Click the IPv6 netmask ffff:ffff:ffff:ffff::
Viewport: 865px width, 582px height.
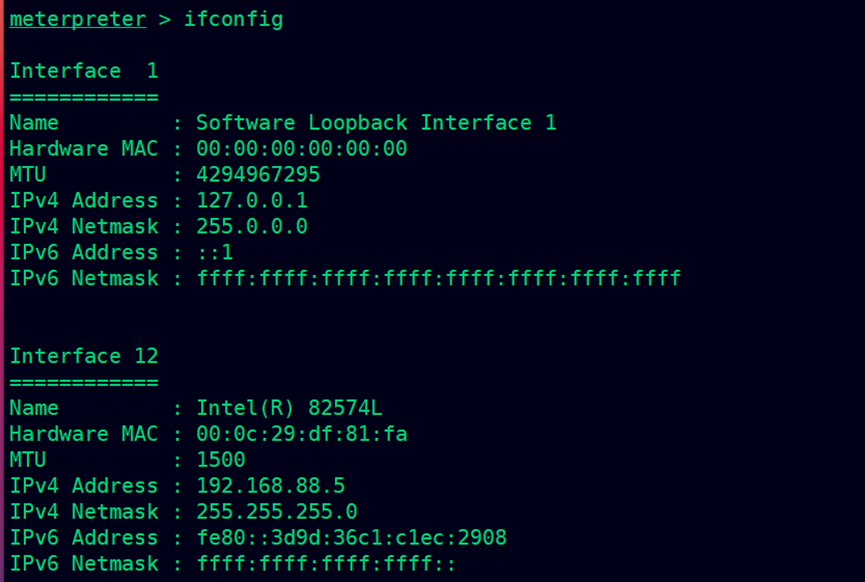pyautogui.click(x=326, y=563)
